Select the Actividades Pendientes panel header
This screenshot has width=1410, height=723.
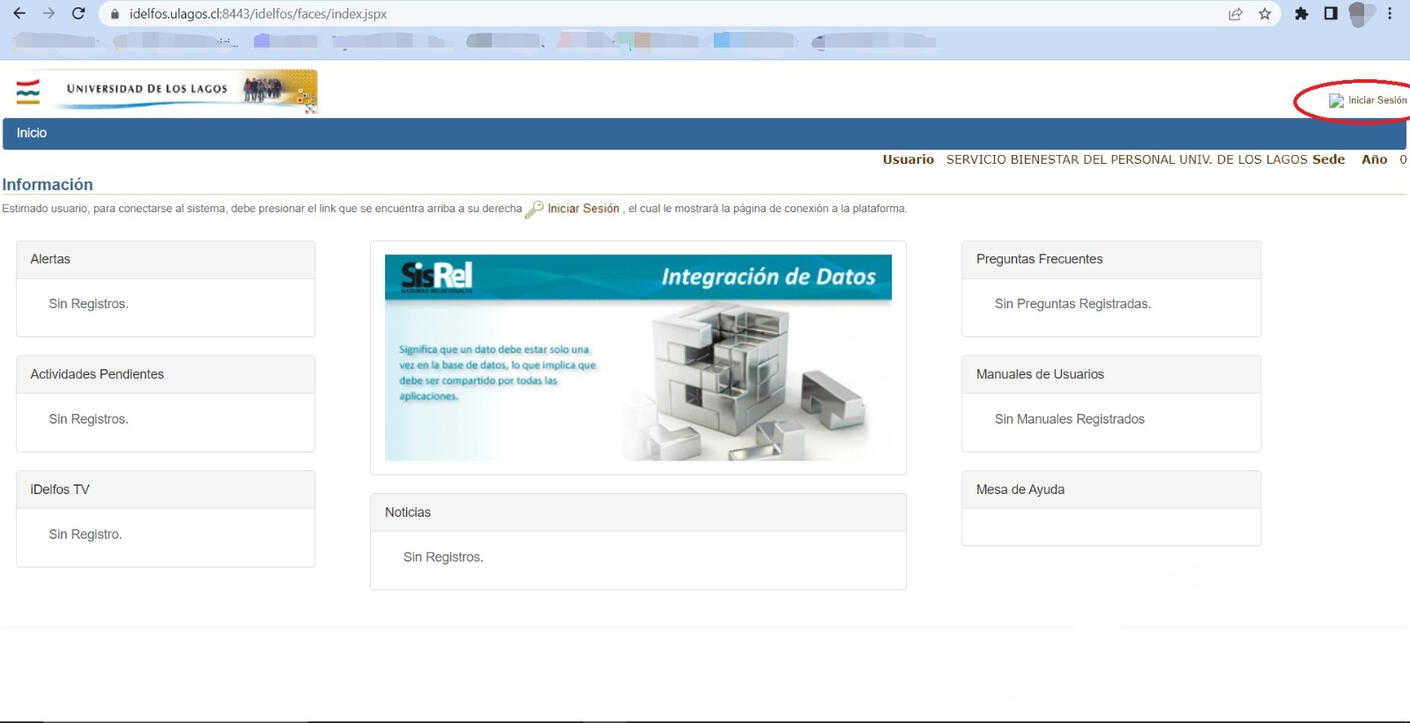(x=165, y=374)
